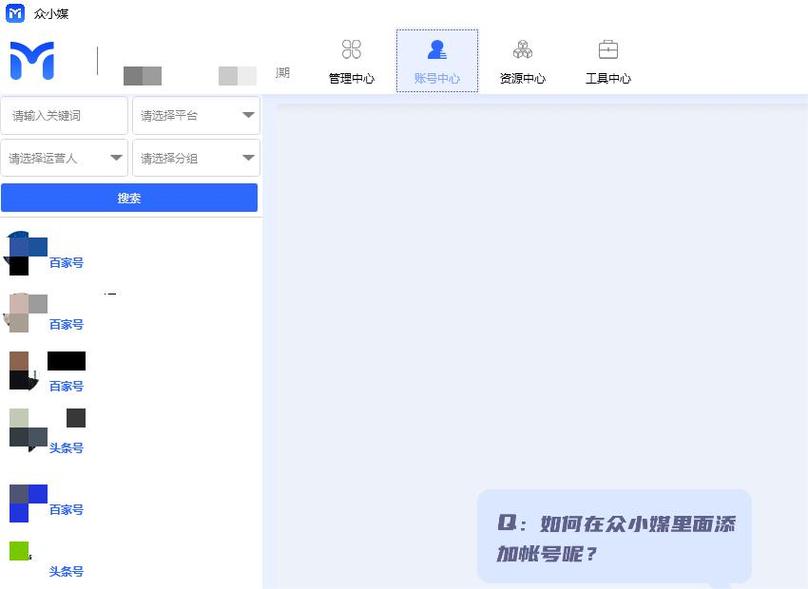Open the 请选择运营人 dropdown

(x=65, y=157)
